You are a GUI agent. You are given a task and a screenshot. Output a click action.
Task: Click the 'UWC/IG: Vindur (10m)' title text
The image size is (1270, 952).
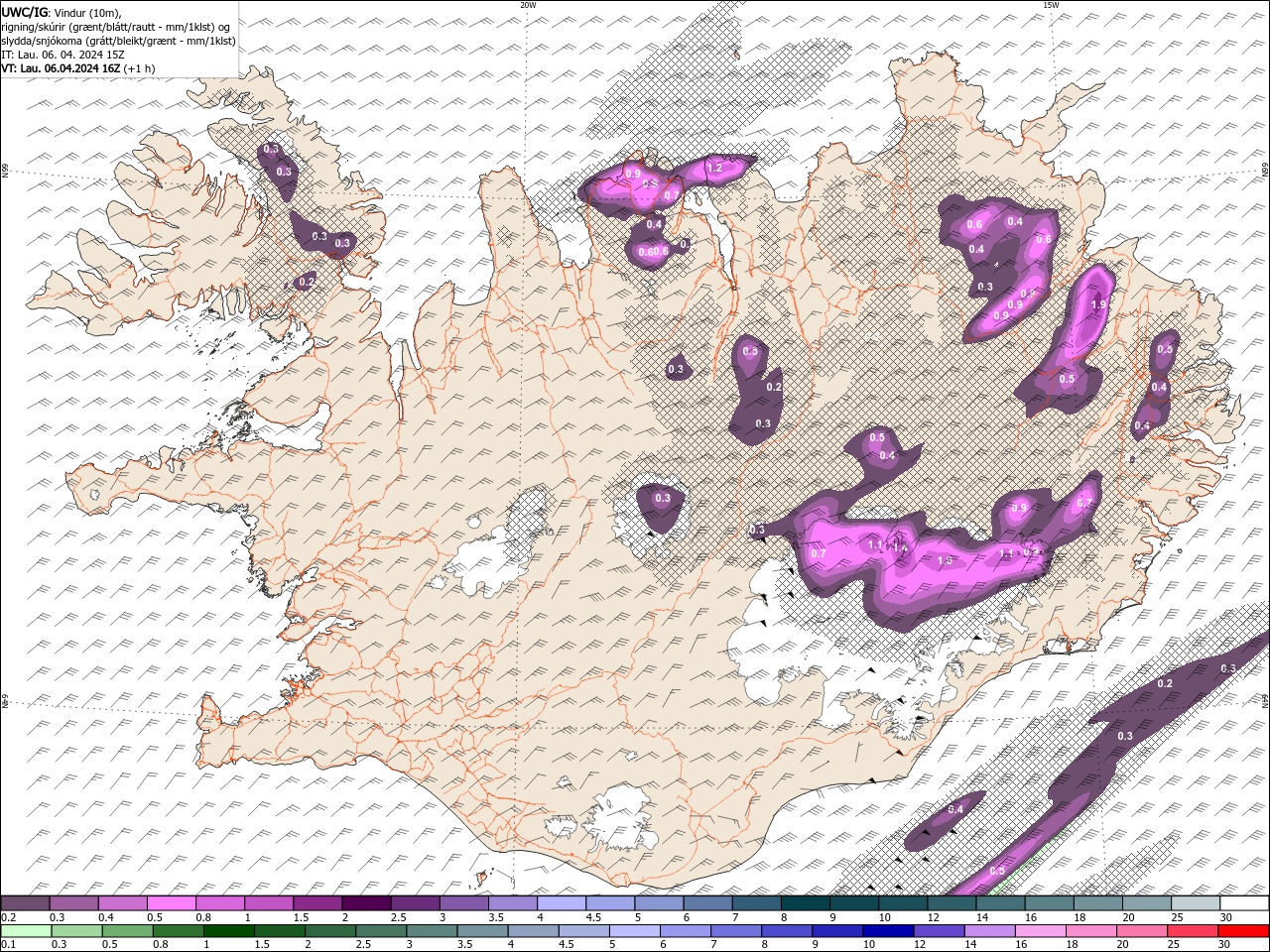coord(61,12)
